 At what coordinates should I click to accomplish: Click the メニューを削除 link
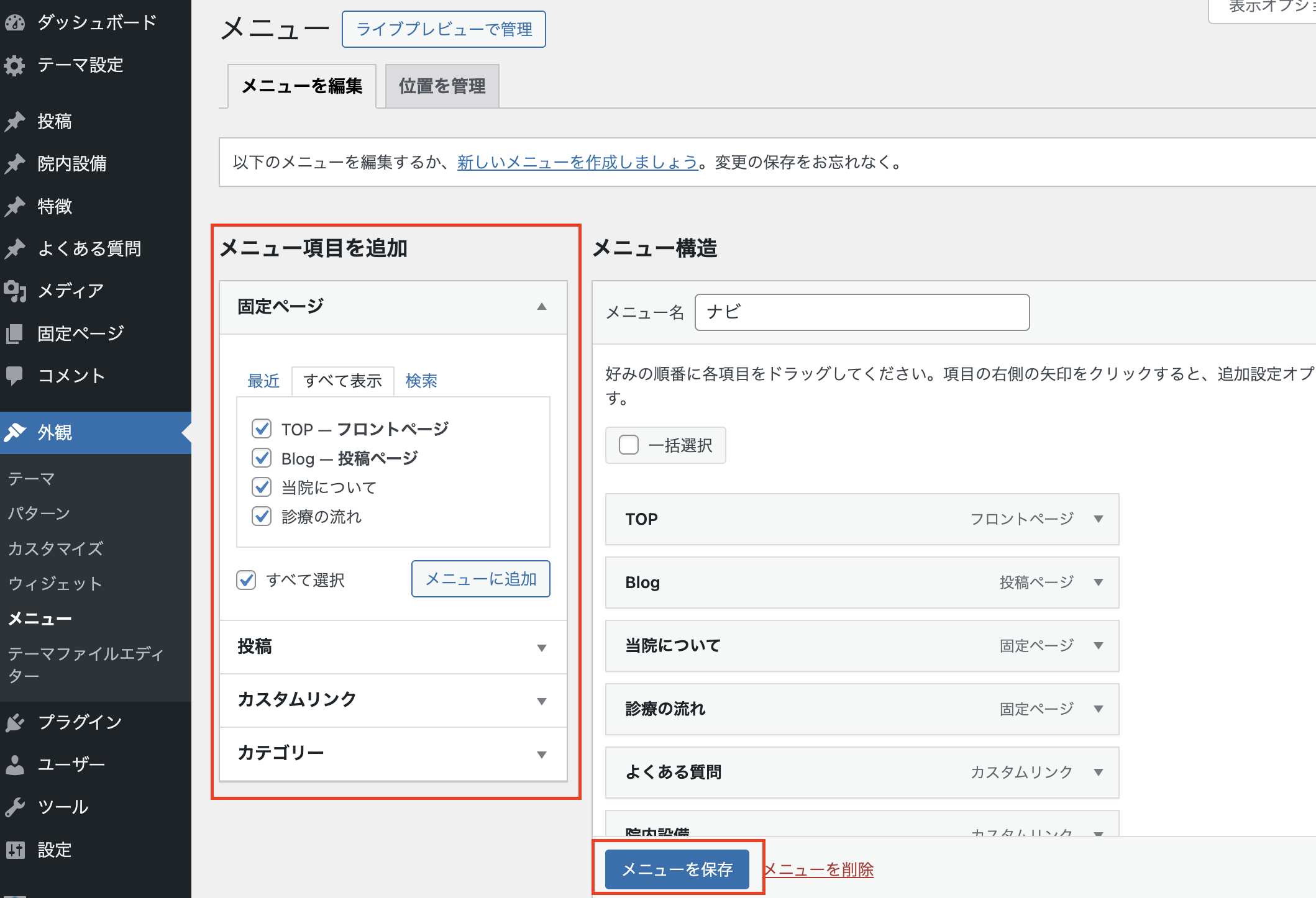(x=818, y=869)
